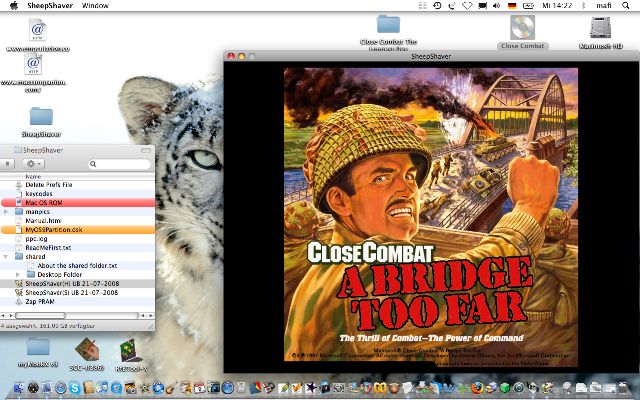640x400 pixels.
Task: Select SheepShaver(H) UB 21-07-2008 row
Action: coord(77,283)
